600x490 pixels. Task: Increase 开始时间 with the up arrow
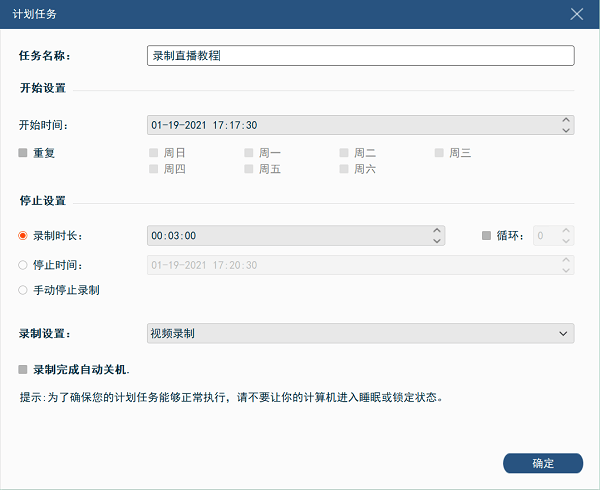(566, 120)
